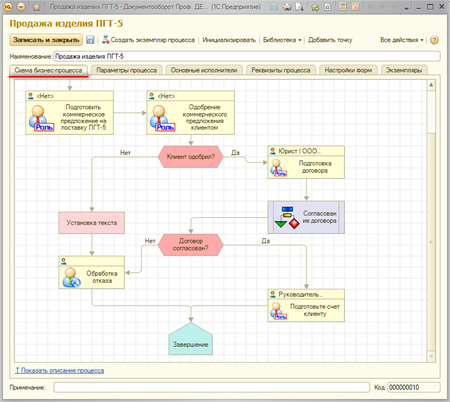Select the Подготовить коммерческое предложение task block

pyautogui.click(x=69, y=113)
